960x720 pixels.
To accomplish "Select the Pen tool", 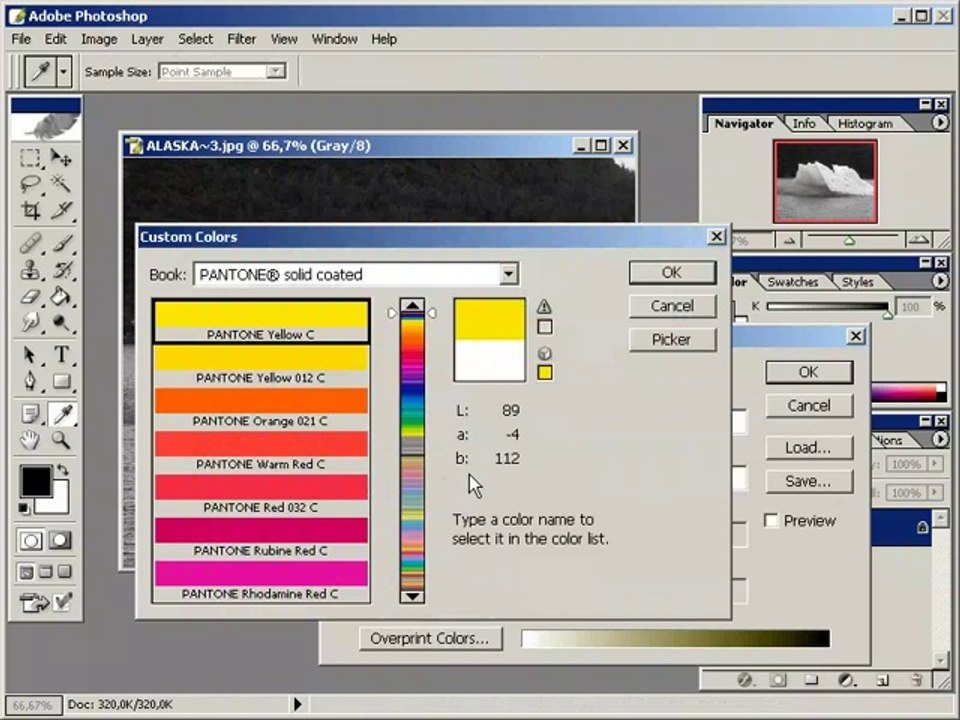I will click(29, 381).
